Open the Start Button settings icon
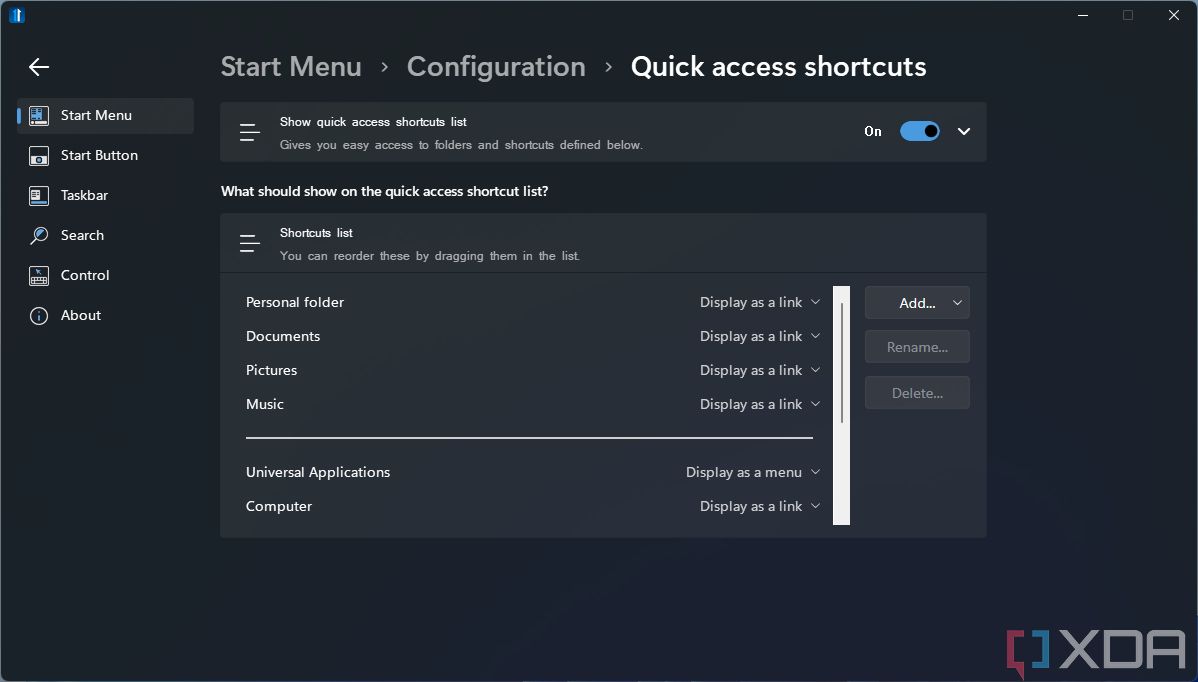This screenshot has height=682, width=1198. coord(38,155)
